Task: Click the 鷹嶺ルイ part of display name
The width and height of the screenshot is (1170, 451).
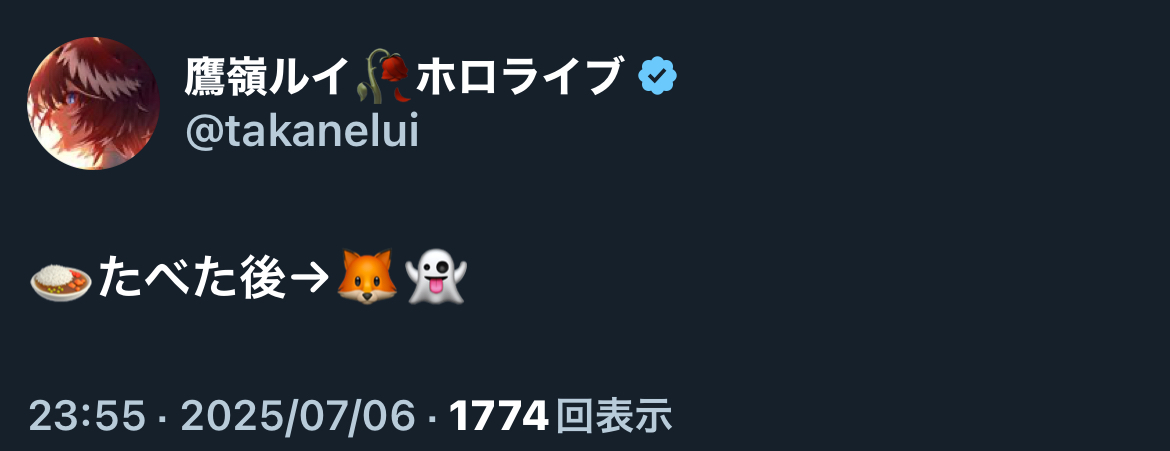Action: [267, 76]
